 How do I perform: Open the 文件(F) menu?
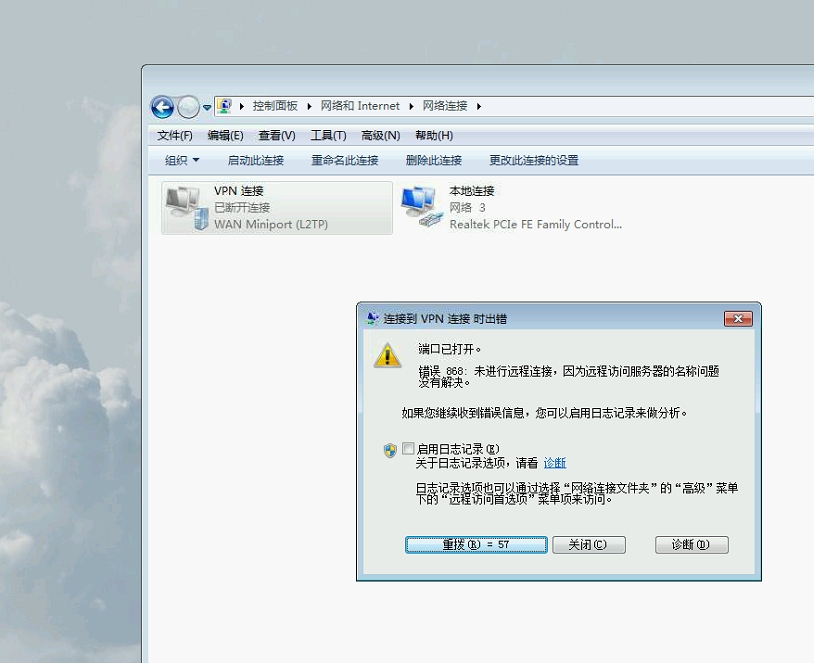point(175,136)
